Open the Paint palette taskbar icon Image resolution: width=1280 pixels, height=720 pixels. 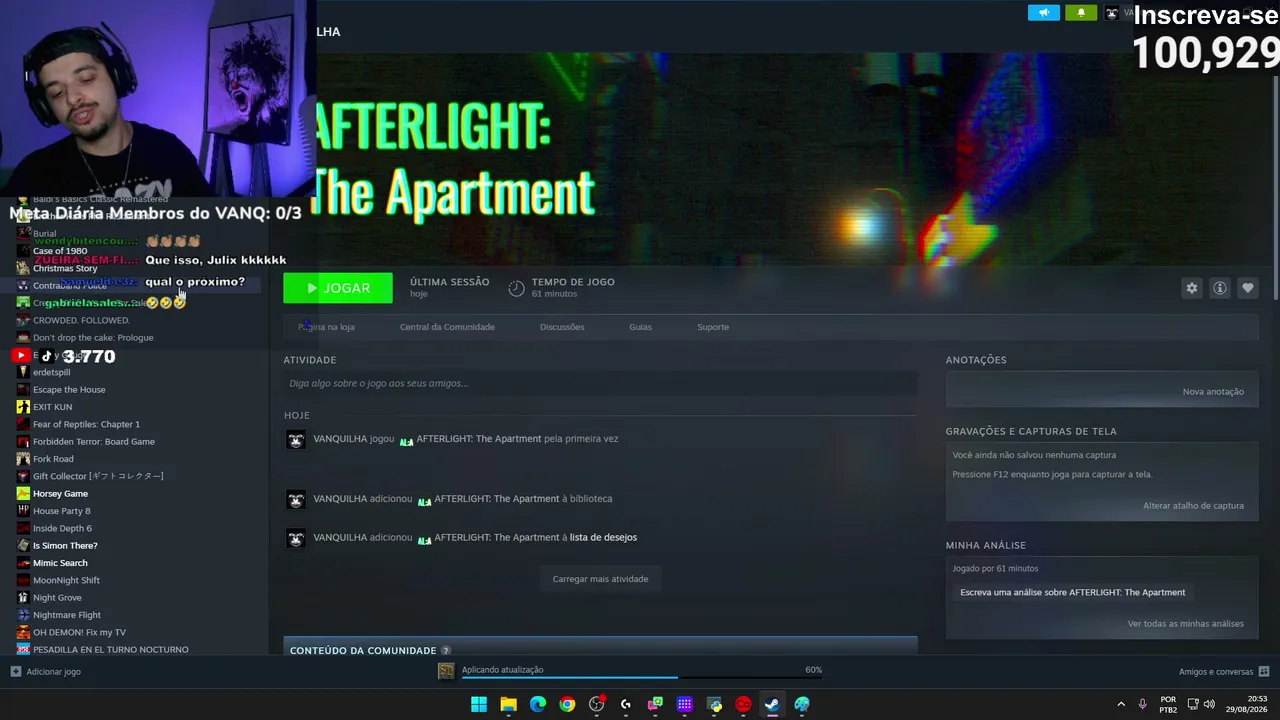pos(802,704)
